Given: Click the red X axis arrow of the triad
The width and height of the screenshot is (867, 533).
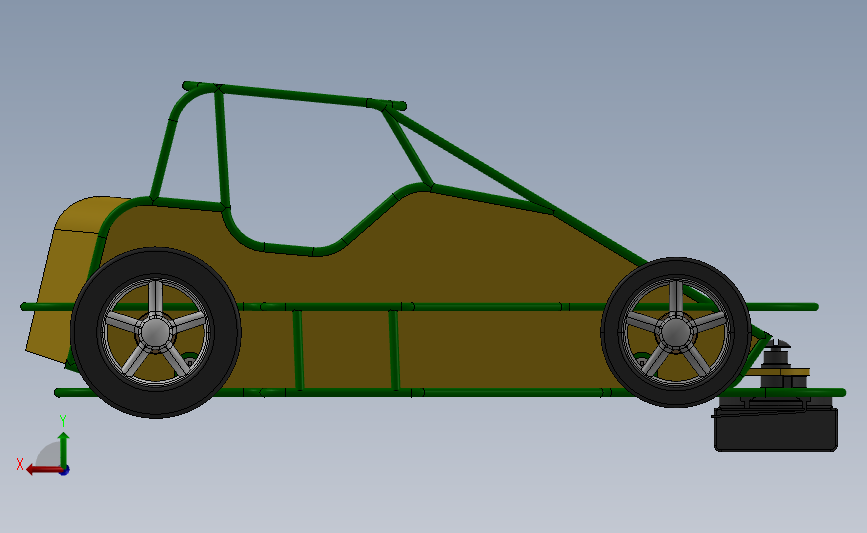Looking at the screenshot, I should point(43,470).
